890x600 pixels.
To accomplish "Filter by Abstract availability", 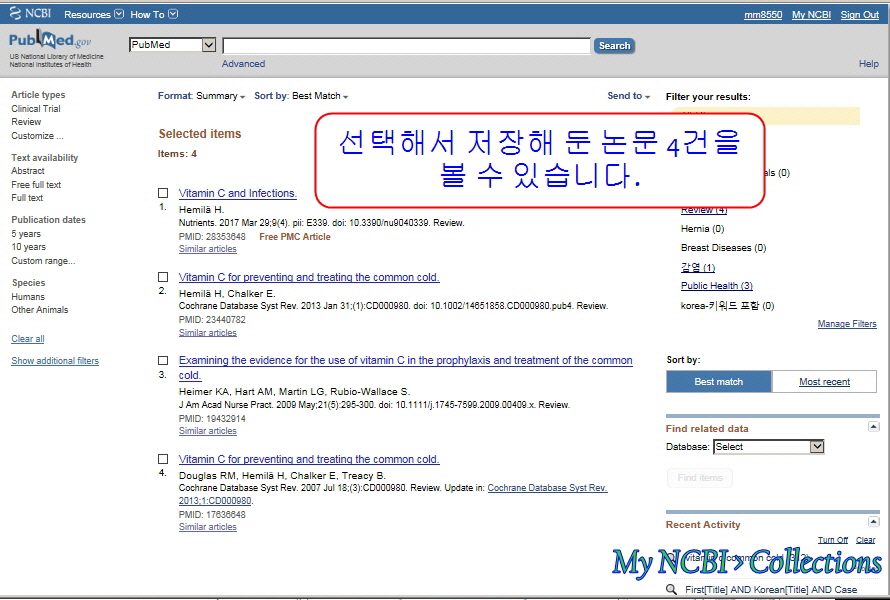I will 28,170.
